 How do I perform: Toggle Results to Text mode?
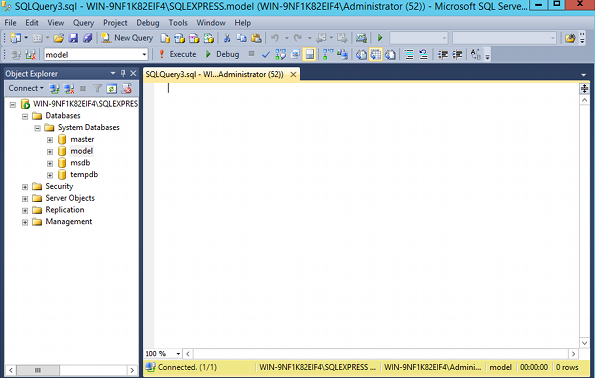[x=361, y=55]
